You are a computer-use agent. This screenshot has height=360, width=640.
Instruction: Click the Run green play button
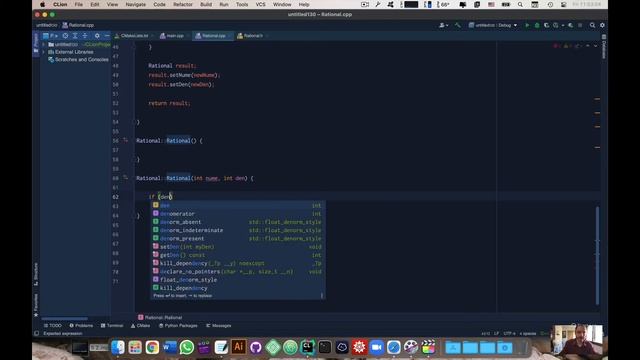pos(527,25)
